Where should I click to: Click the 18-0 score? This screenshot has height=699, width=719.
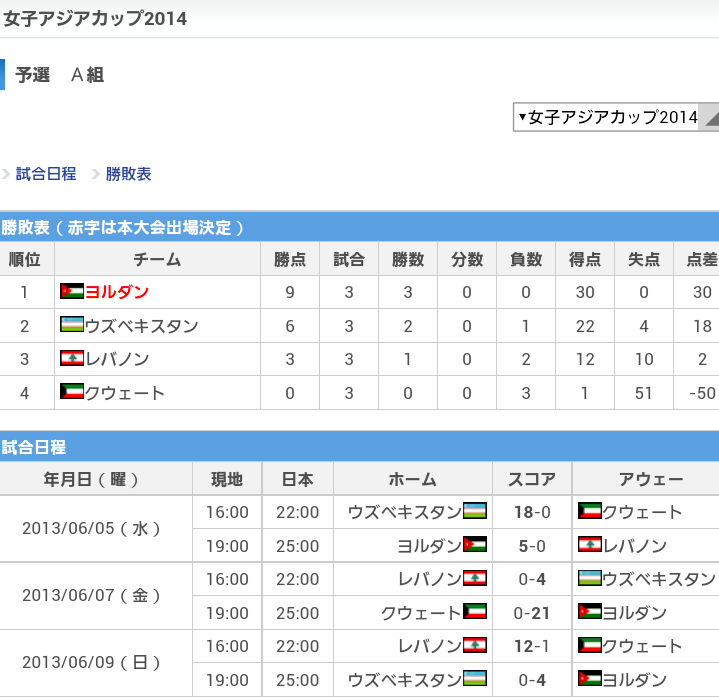[x=532, y=512]
